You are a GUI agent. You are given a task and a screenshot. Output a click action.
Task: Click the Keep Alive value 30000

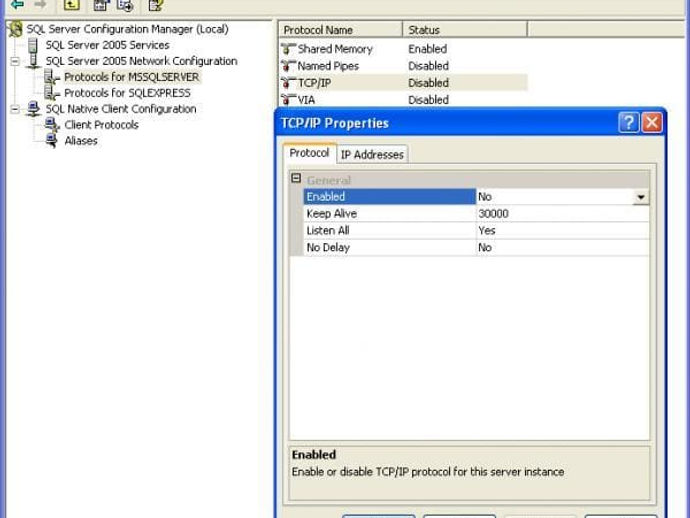562,214
